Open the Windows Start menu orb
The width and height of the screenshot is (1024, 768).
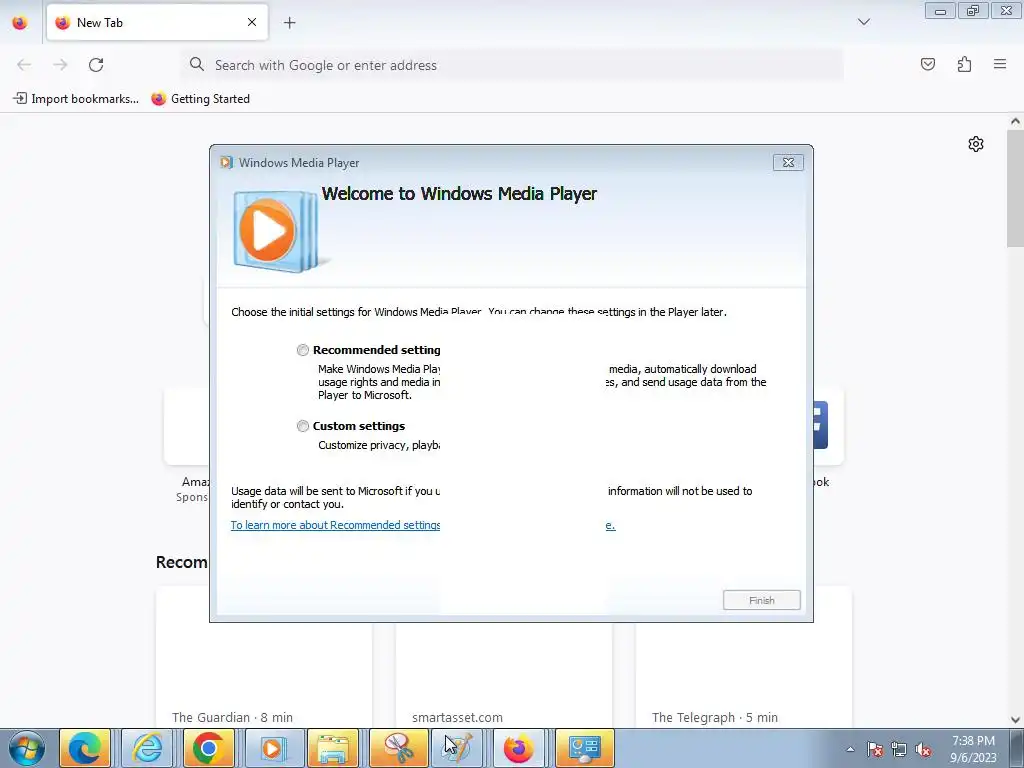[26, 748]
